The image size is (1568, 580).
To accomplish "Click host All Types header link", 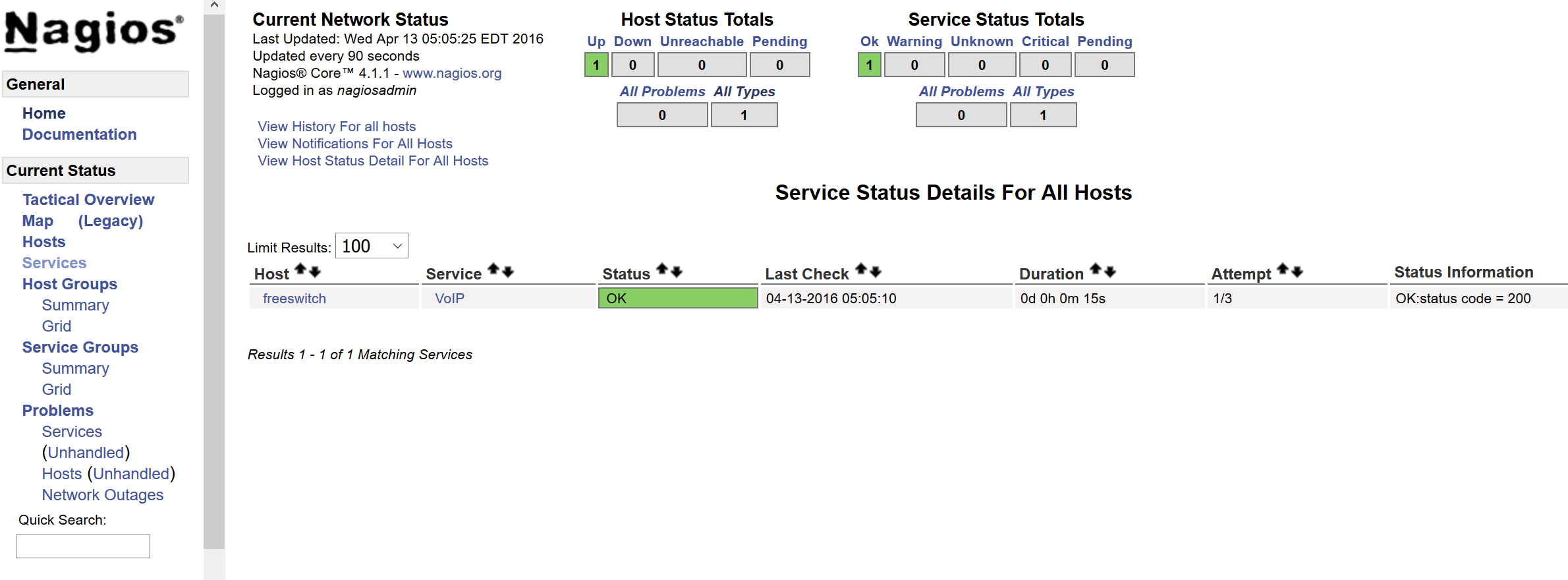I will tap(744, 92).
